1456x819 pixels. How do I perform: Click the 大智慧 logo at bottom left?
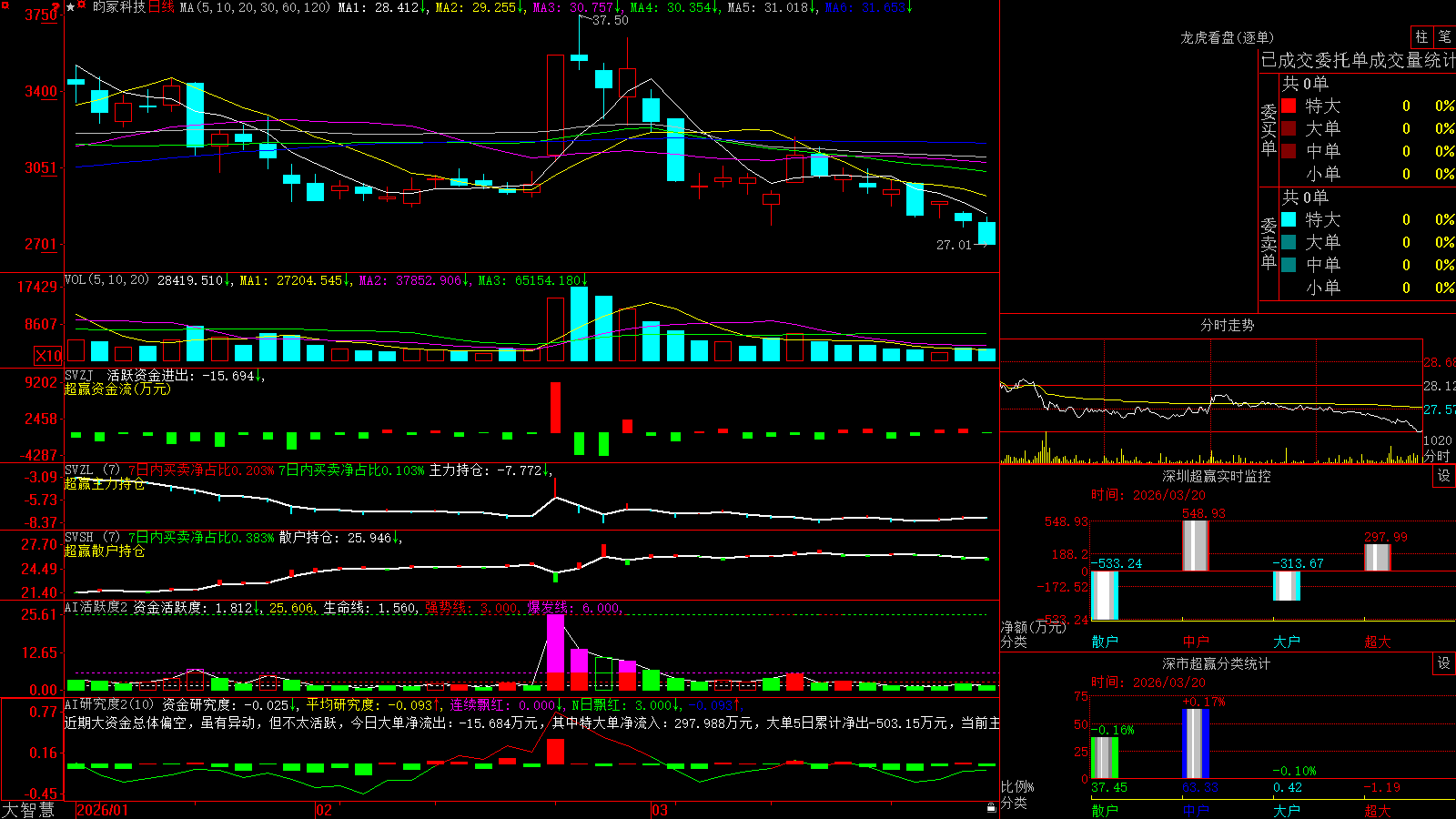28,809
